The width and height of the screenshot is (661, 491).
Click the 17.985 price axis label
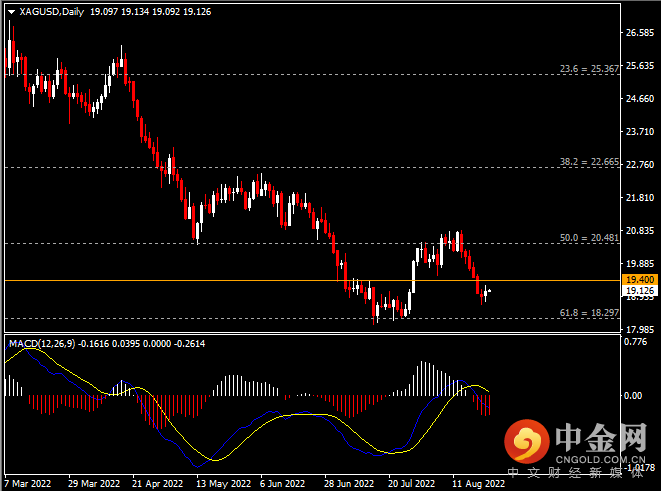coord(640,330)
